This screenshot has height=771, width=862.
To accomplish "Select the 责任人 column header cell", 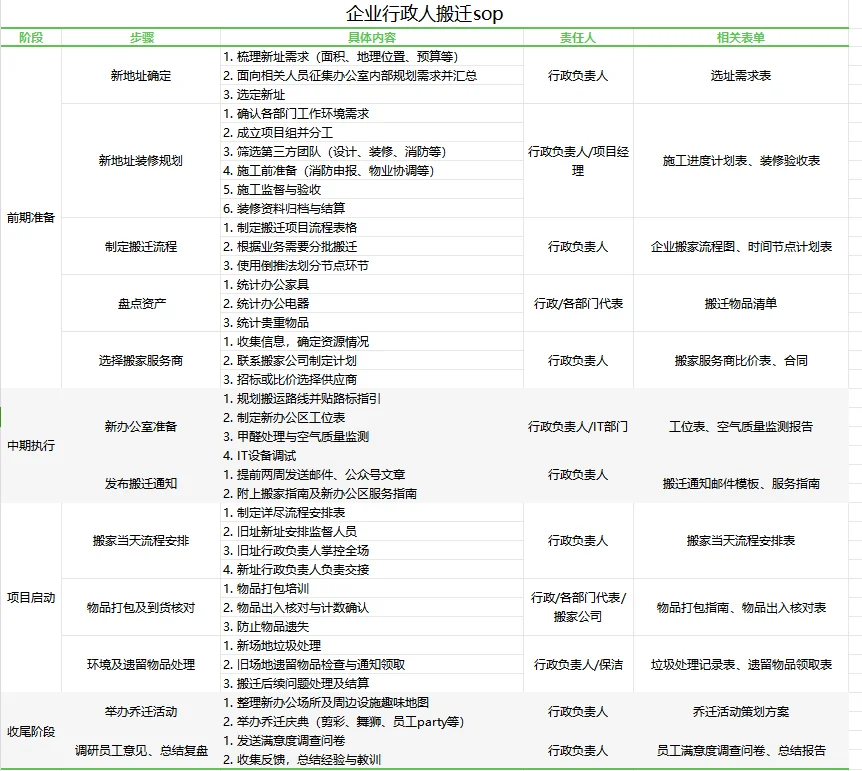I will pos(578,37).
